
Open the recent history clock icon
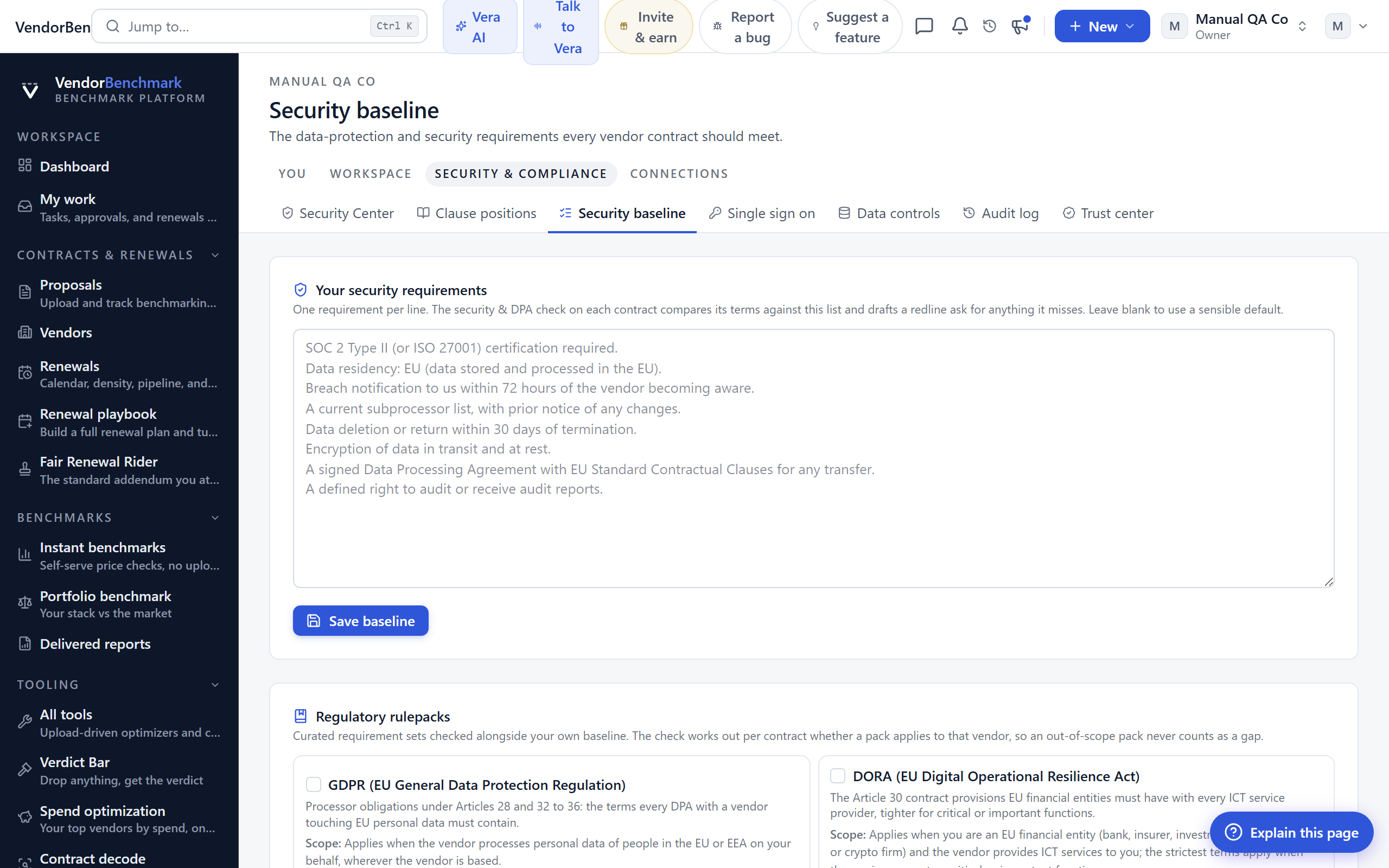[990, 27]
